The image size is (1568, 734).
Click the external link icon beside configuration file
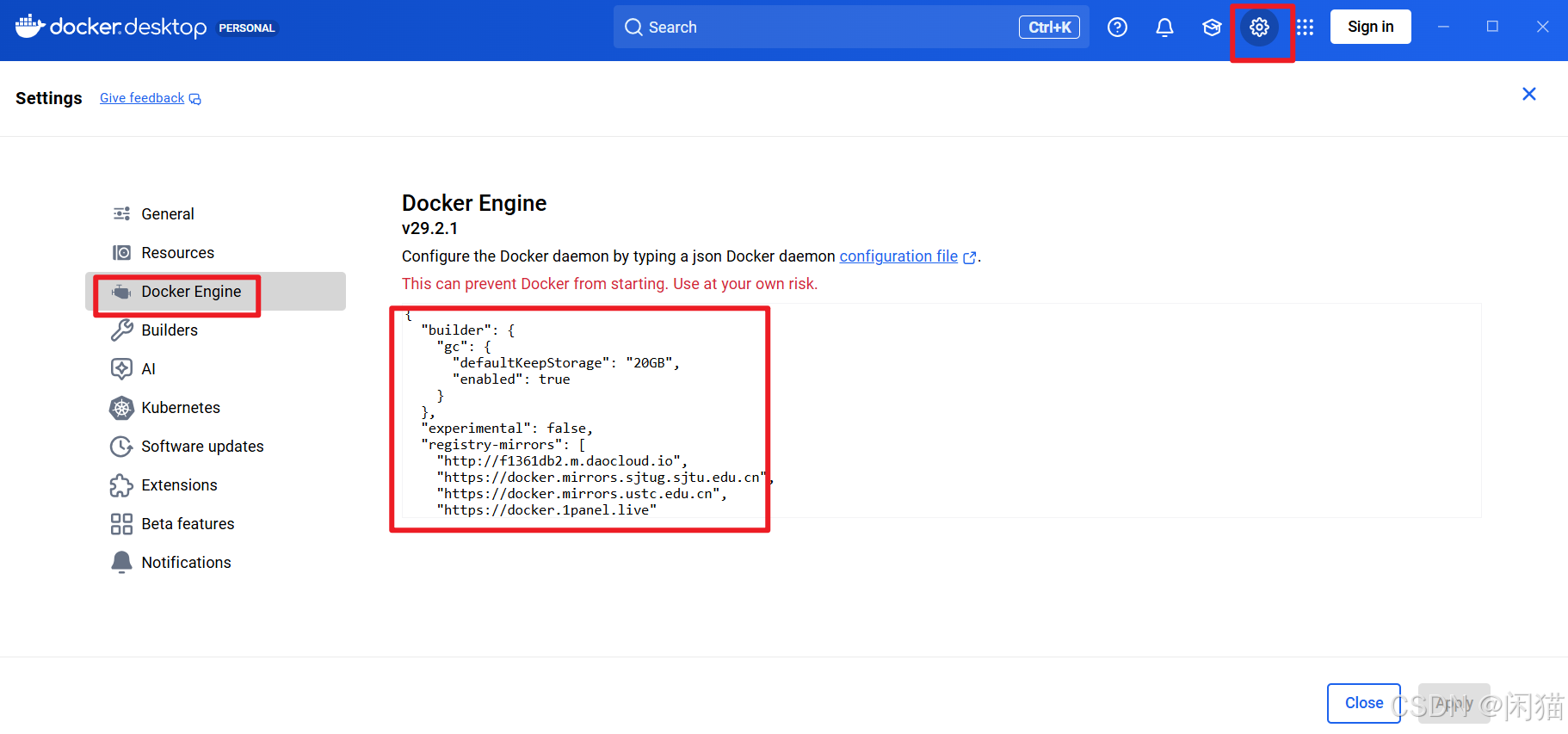click(x=970, y=257)
